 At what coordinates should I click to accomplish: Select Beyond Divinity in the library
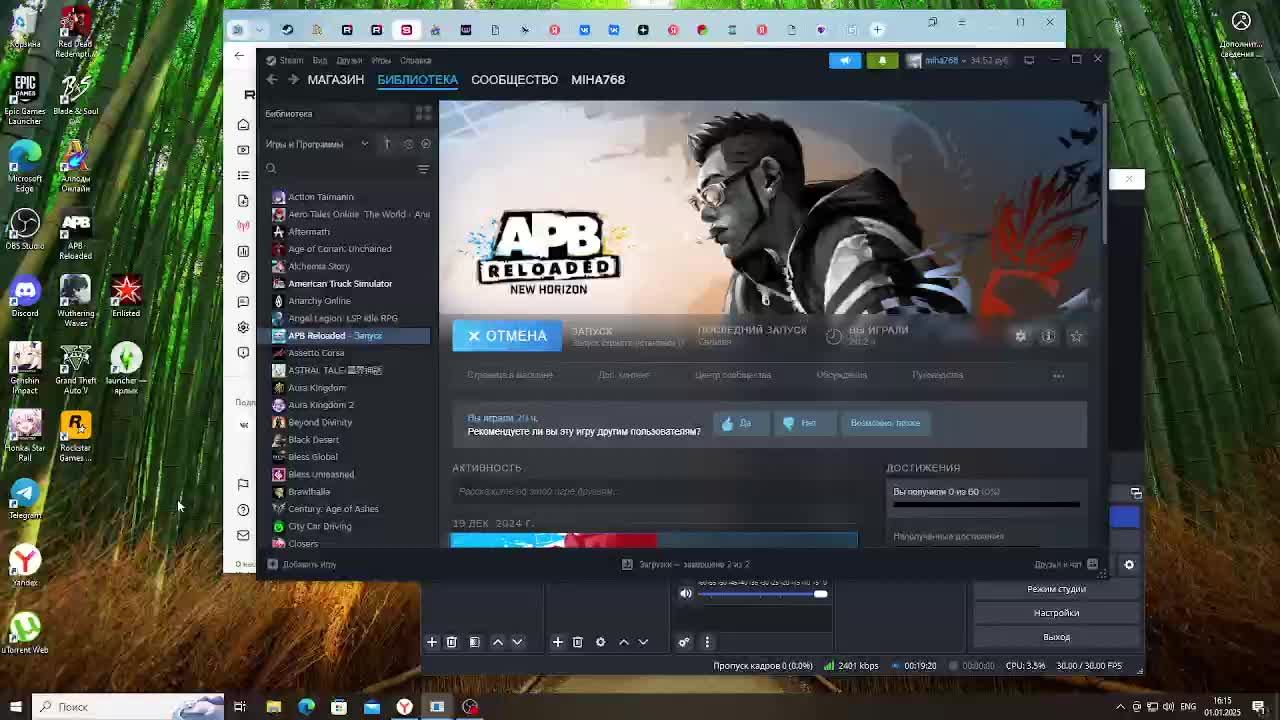coord(320,422)
